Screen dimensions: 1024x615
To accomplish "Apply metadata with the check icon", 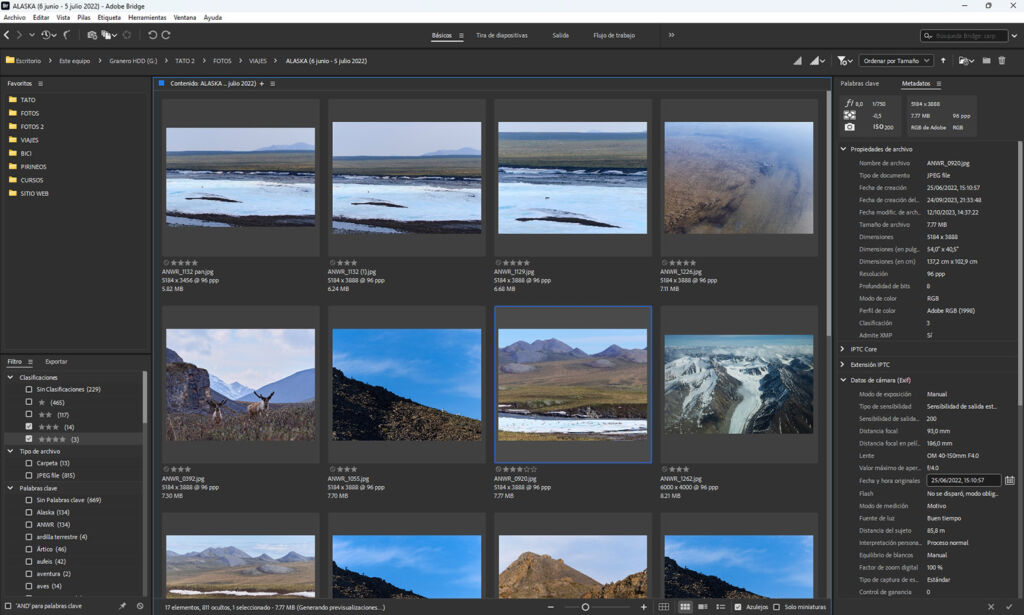I will point(1009,607).
